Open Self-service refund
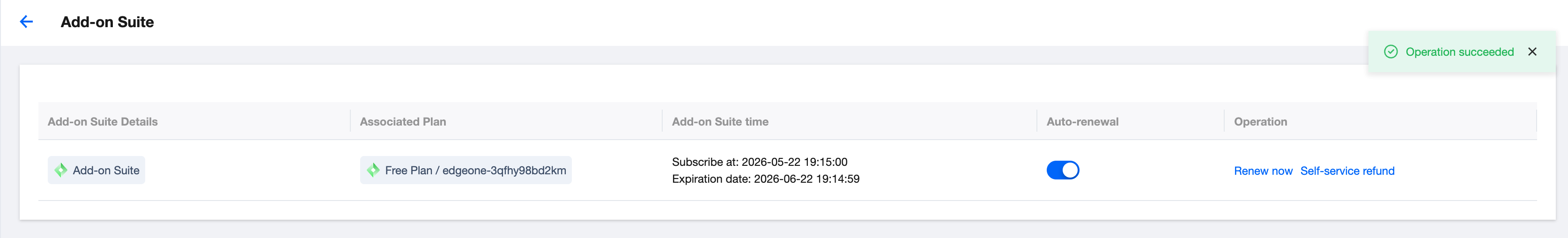 (1347, 171)
